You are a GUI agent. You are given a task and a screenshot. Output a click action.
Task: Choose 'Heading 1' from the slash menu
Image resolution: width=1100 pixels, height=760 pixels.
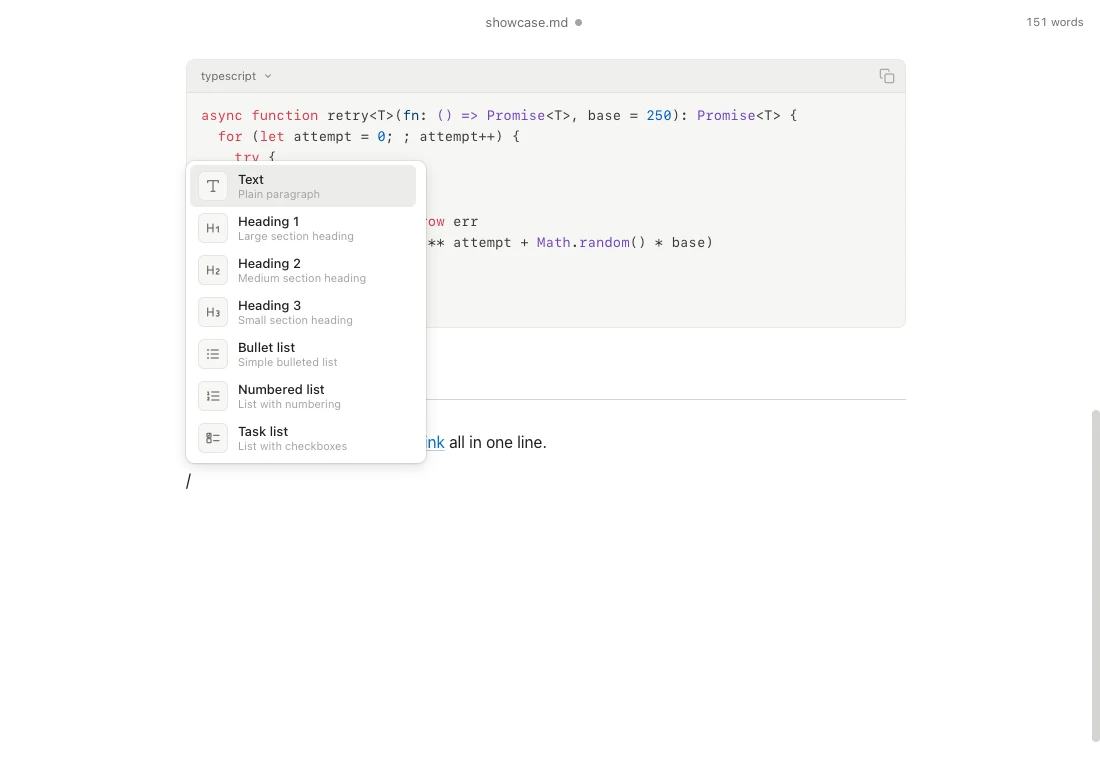pos(303,228)
